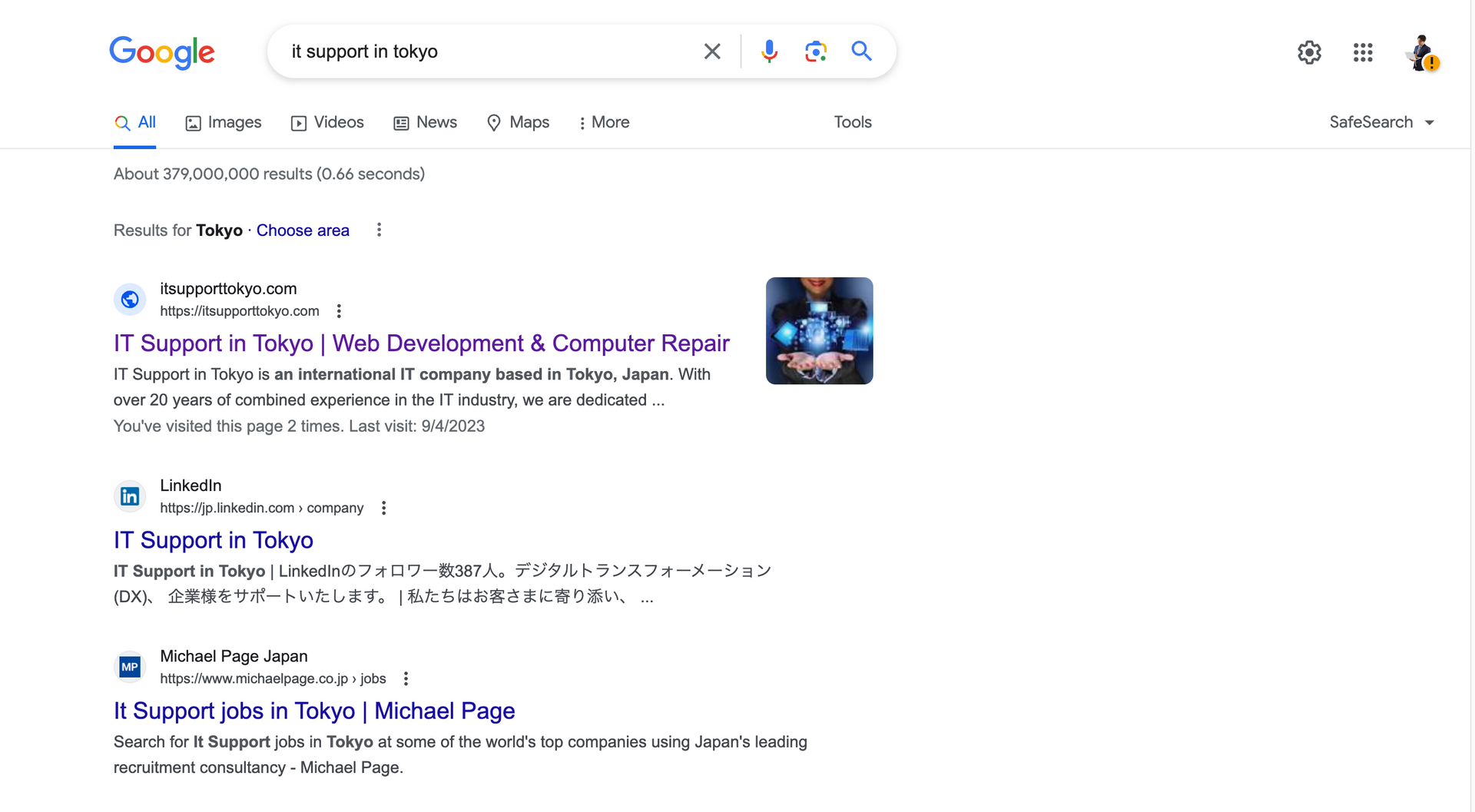Click the 'itsupporttokyo.com' site name text
Image resolution: width=1475 pixels, height=812 pixels.
coord(228,289)
